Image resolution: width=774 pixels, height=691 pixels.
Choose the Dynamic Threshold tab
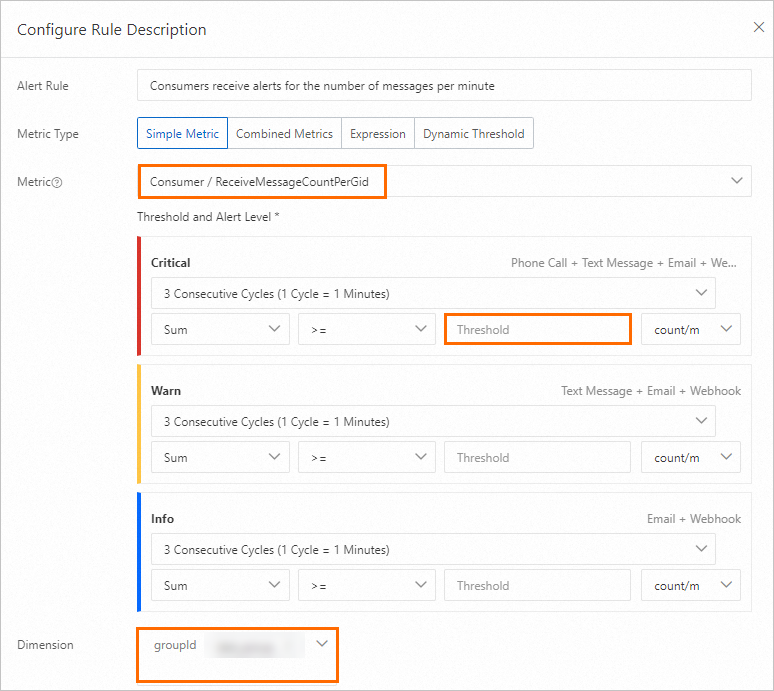pos(473,134)
